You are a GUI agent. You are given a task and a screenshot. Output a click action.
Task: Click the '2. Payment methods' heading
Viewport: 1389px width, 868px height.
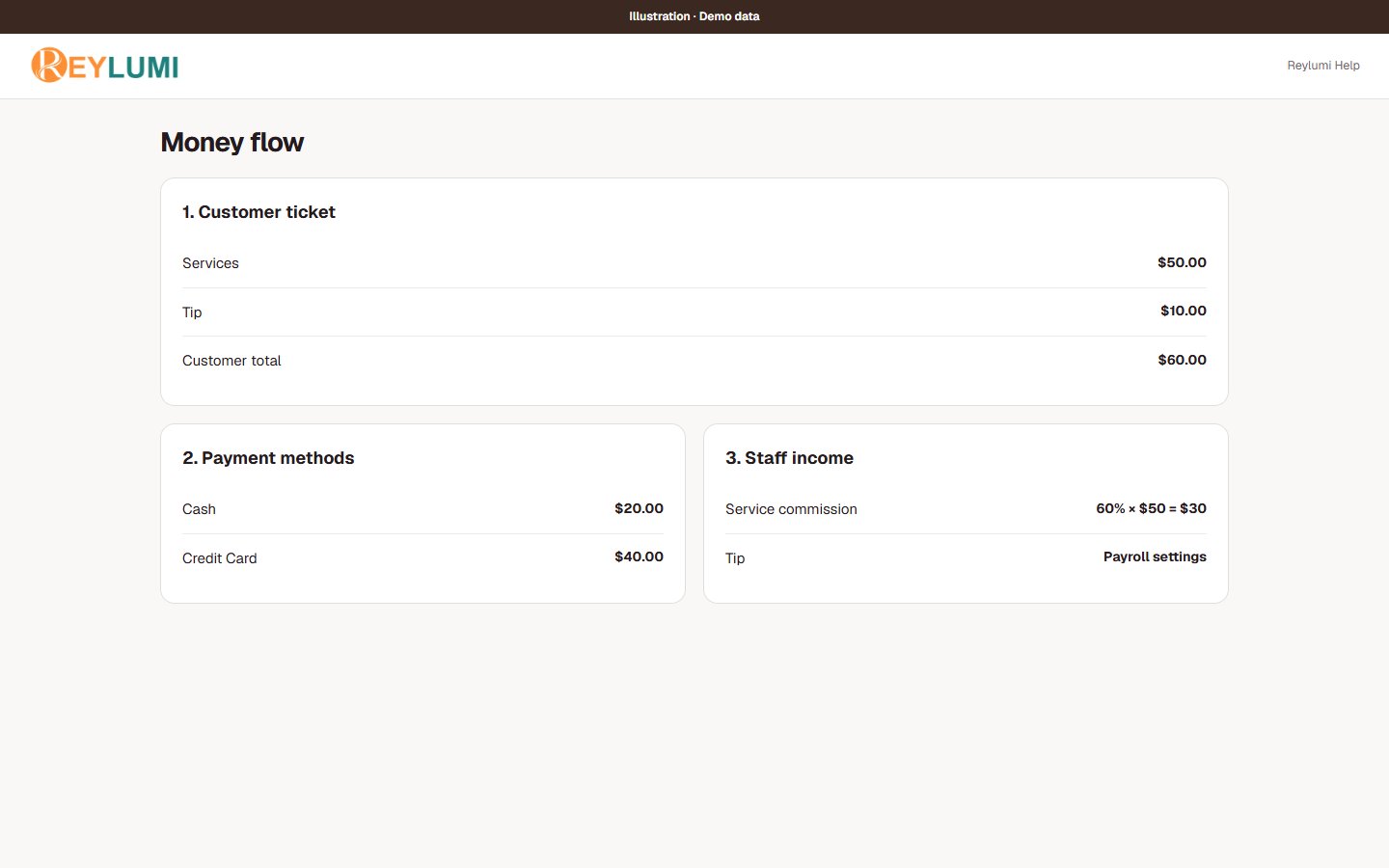click(268, 458)
